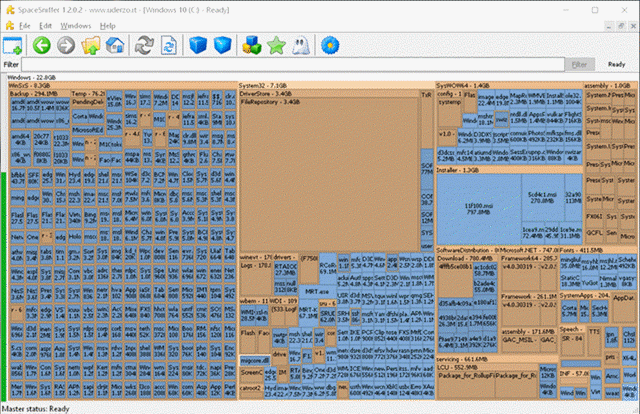
Task: Show free space with star icon
Action: 276,45
